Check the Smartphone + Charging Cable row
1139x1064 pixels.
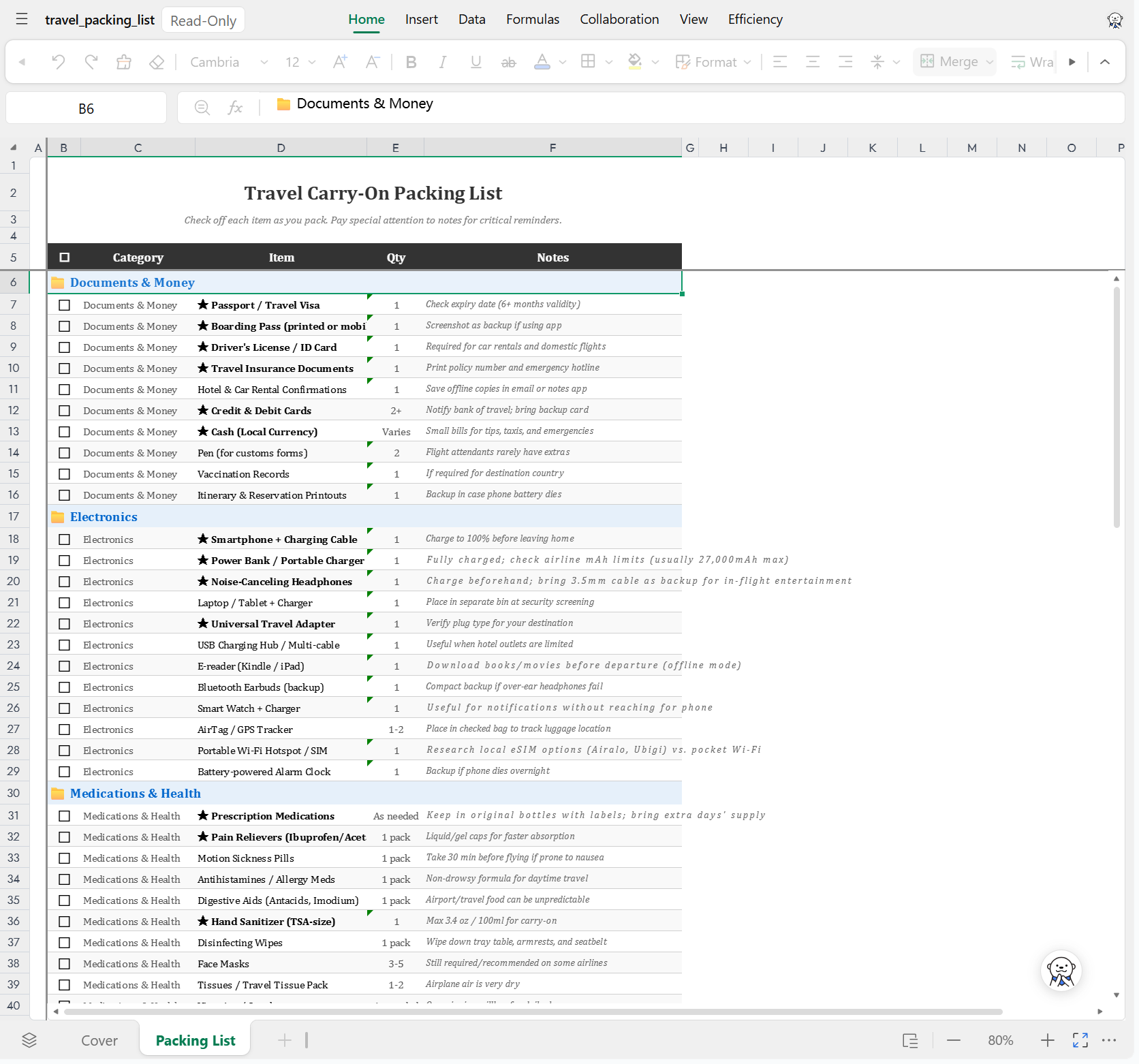(x=65, y=539)
